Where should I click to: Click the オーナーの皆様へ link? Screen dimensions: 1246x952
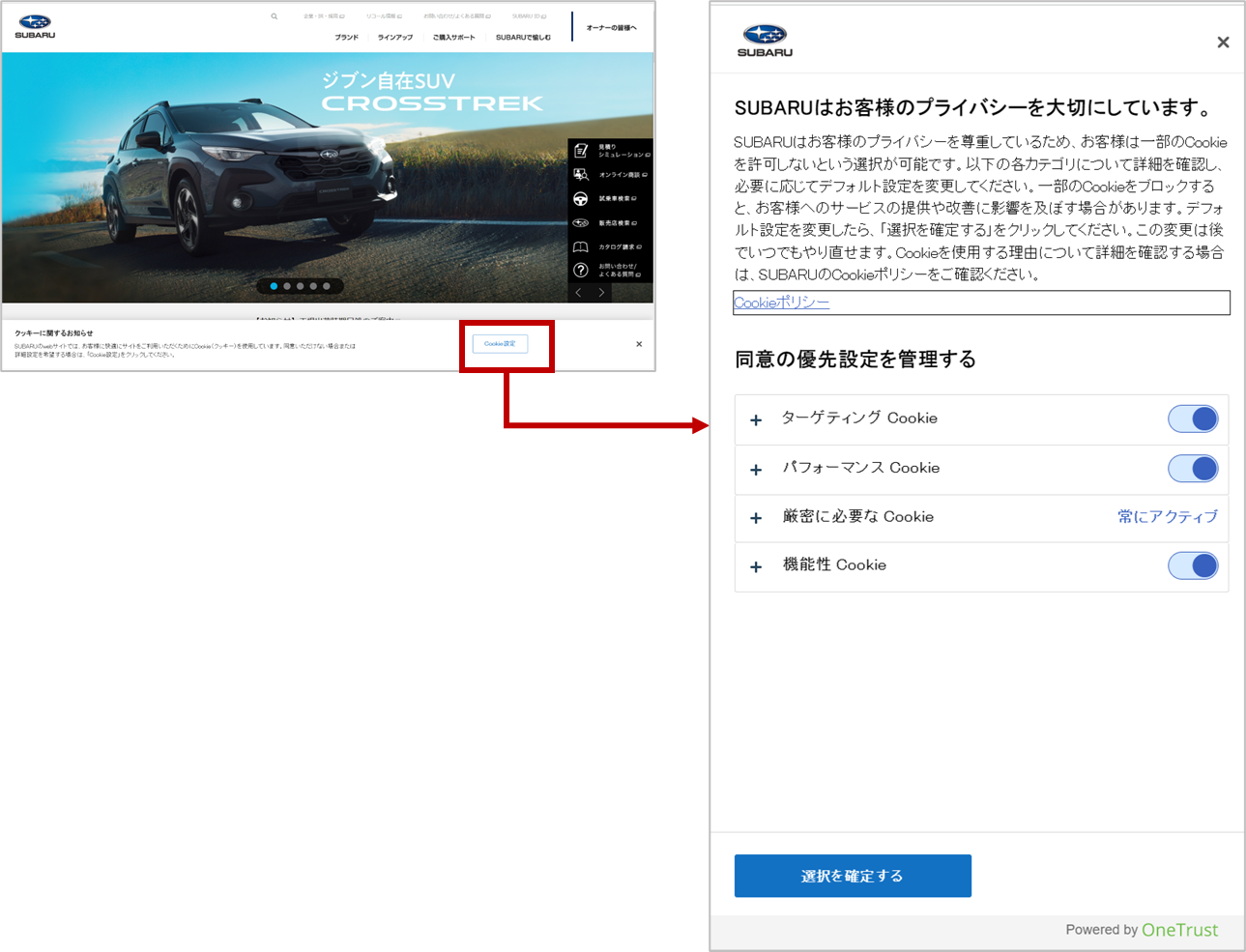coord(611,27)
